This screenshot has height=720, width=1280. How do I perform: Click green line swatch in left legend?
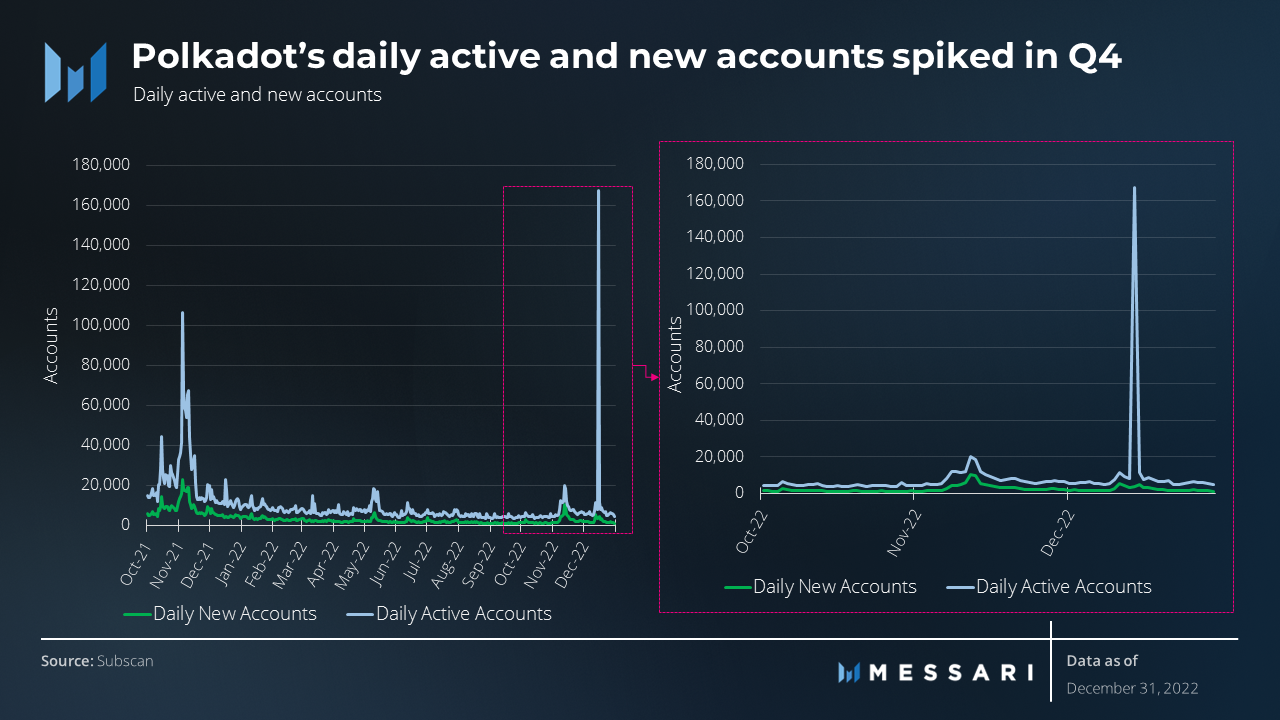click(137, 614)
